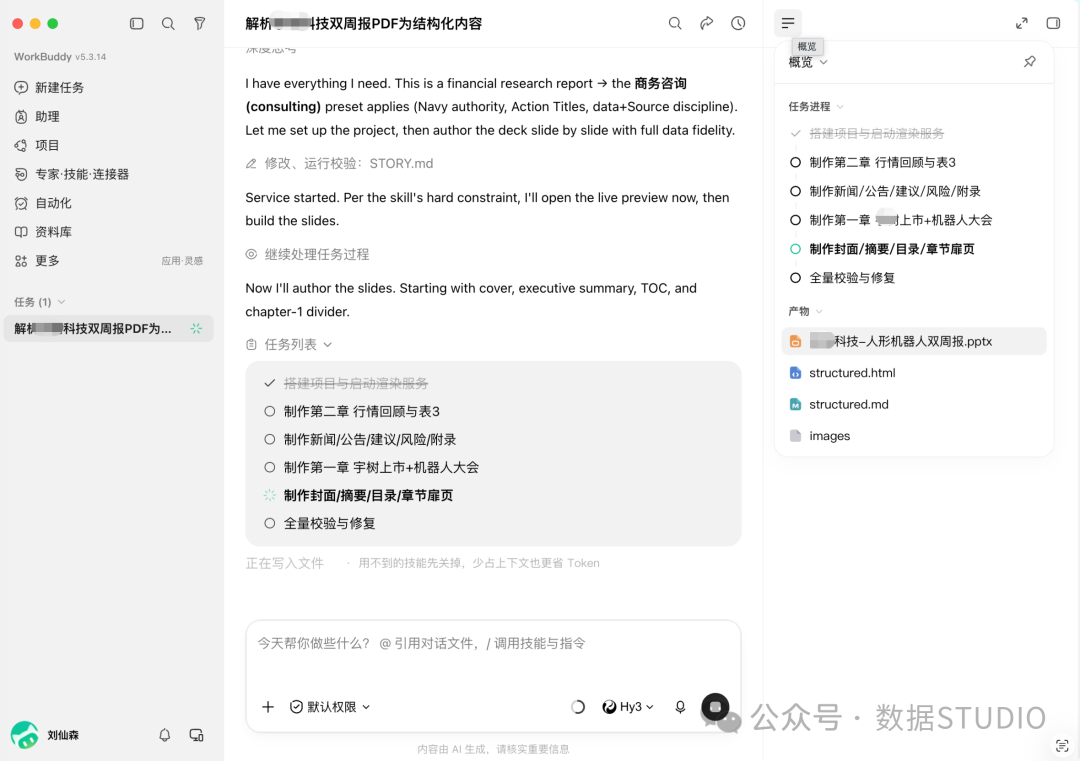
Task: Stop the running task with the stop button
Action: pos(715,707)
